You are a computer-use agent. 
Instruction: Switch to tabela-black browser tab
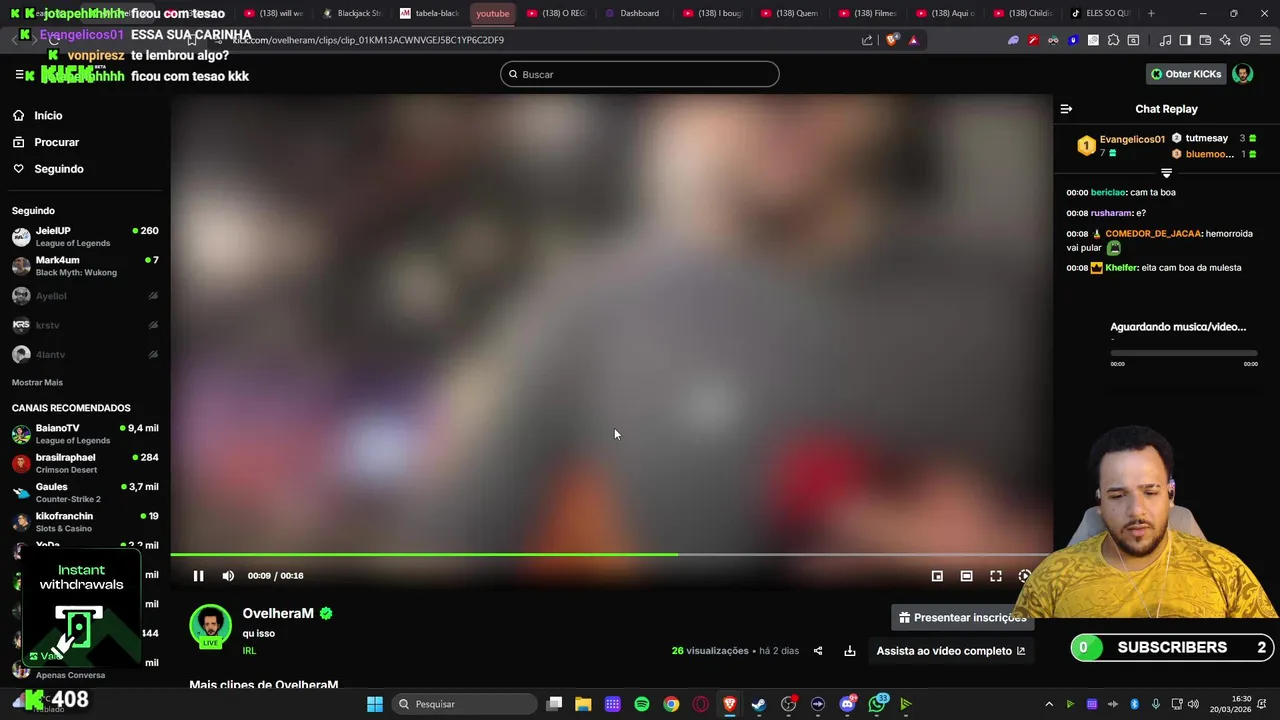tap(430, 13)
